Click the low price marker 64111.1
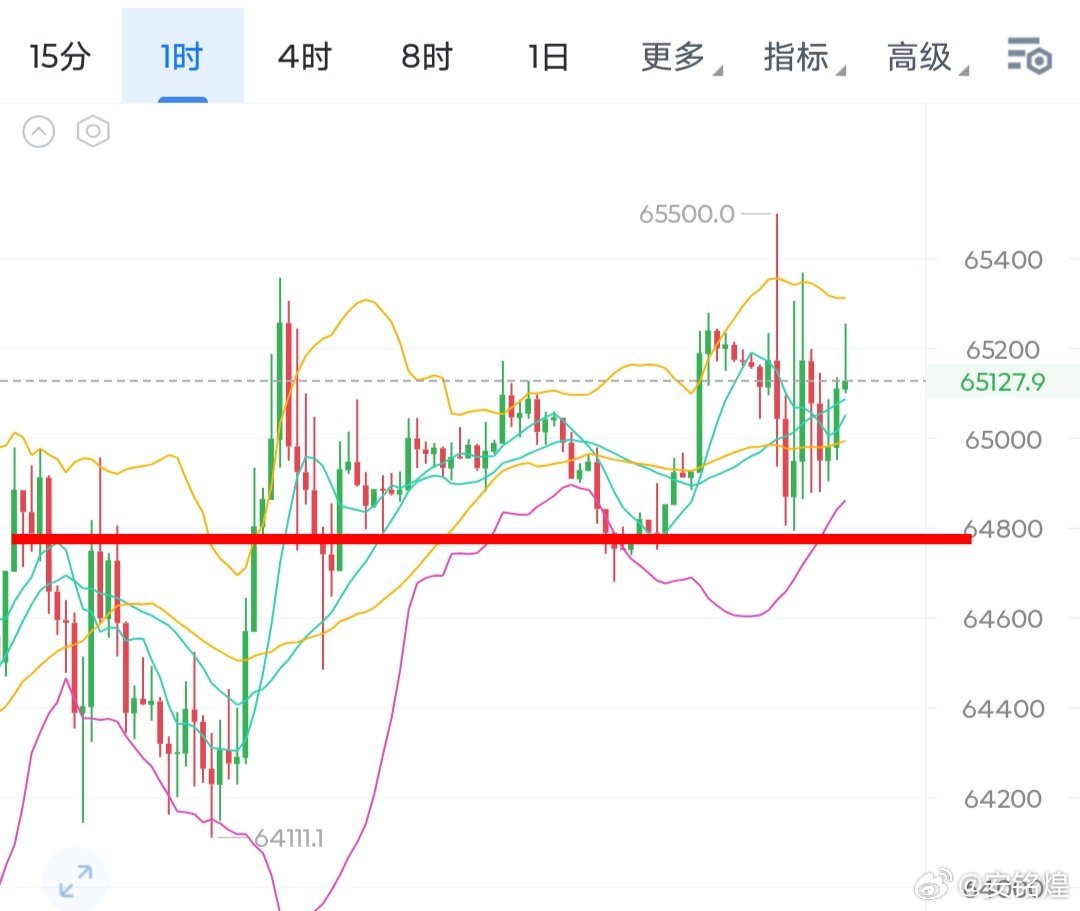1080x911 pixels. pos(289,838)
